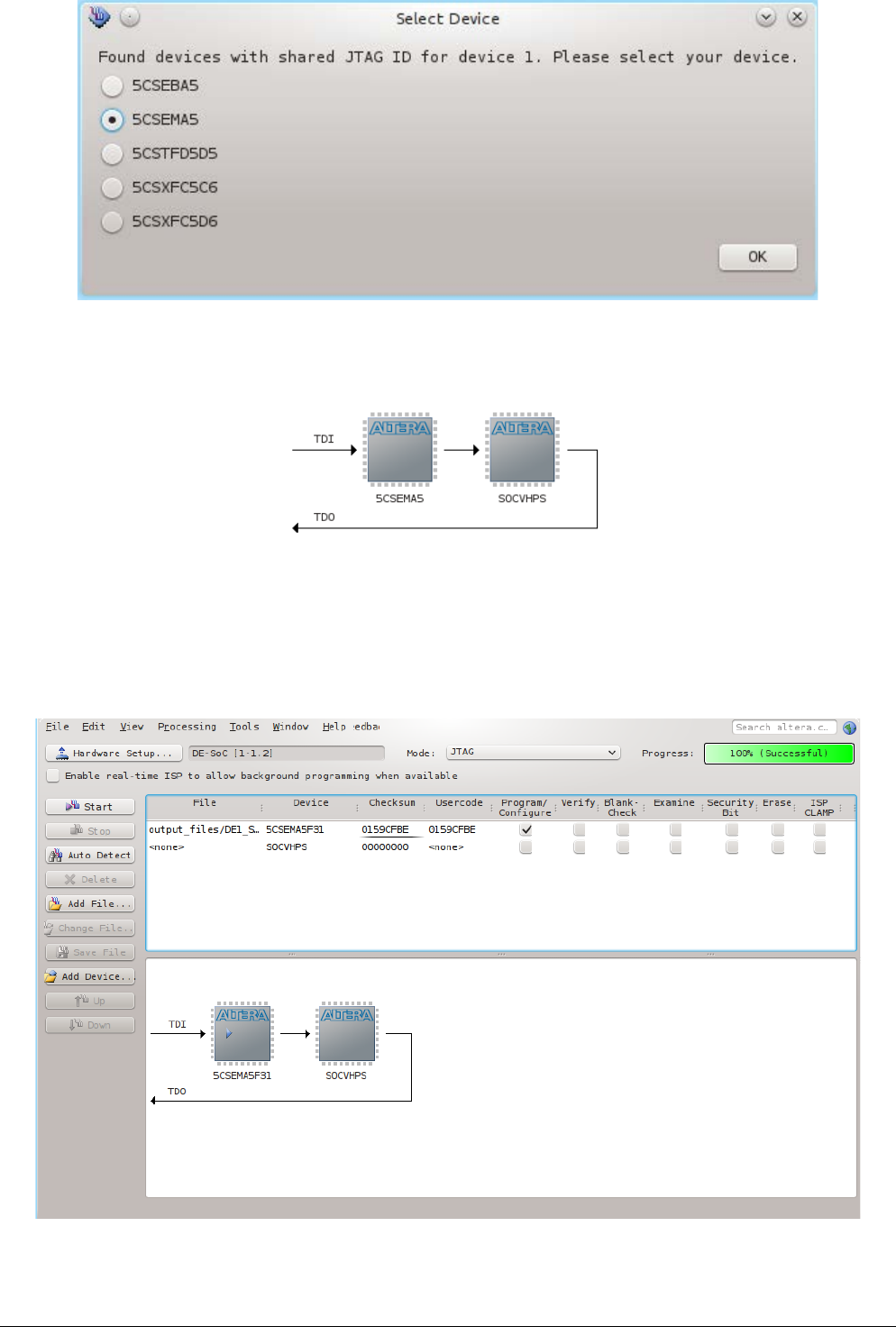Click the Checksum column header
Viewport: 896px width, 1327px height.
click(392, 803)
